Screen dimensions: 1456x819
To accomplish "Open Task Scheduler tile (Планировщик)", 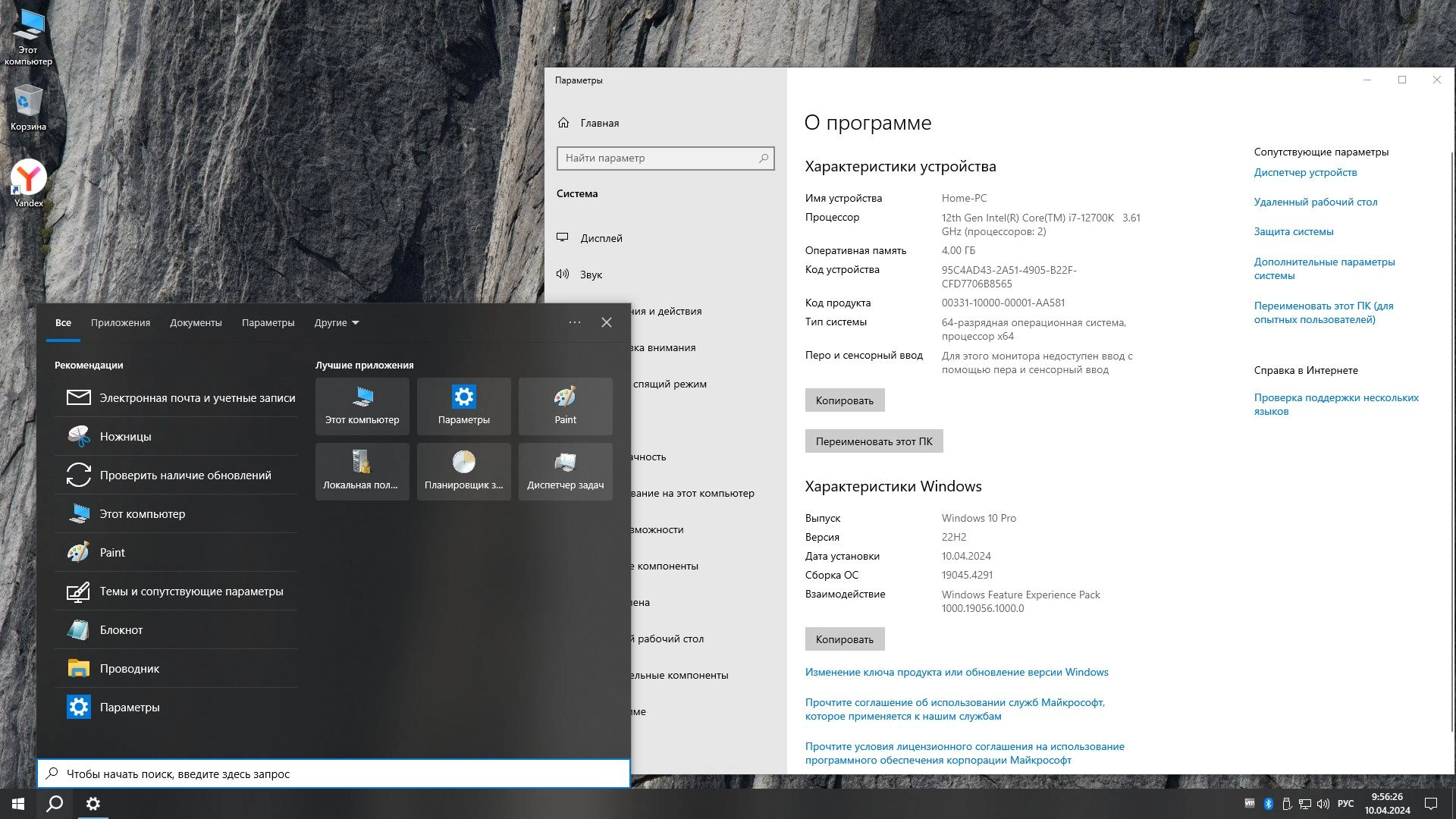I will pyautogui.click(x=463, y=471).
